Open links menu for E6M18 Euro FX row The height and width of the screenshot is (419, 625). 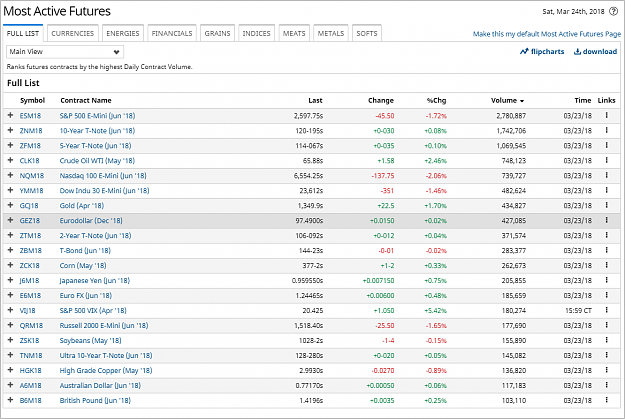coord(606,295)
